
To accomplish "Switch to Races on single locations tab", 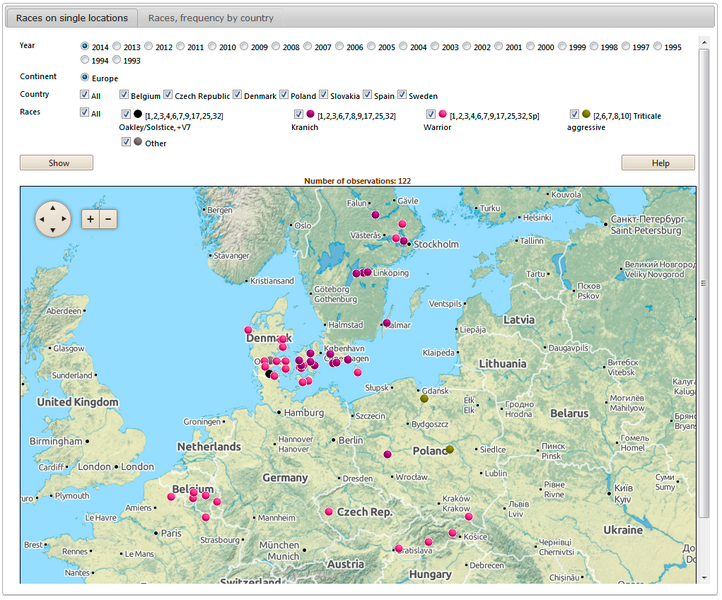I will coord(72,18).
